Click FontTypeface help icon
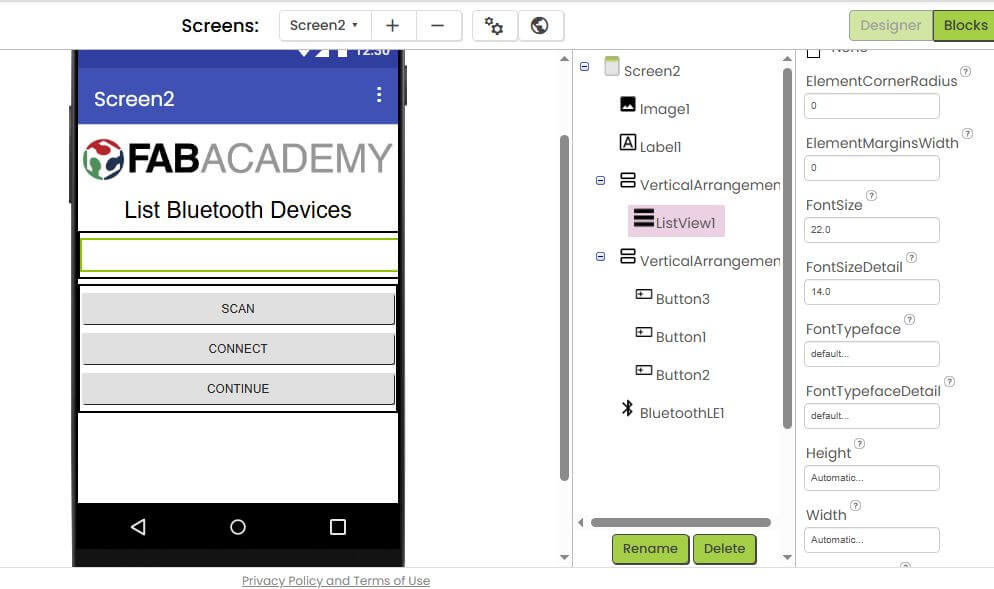This screenshot has height=589, width=994. (910, 320)
